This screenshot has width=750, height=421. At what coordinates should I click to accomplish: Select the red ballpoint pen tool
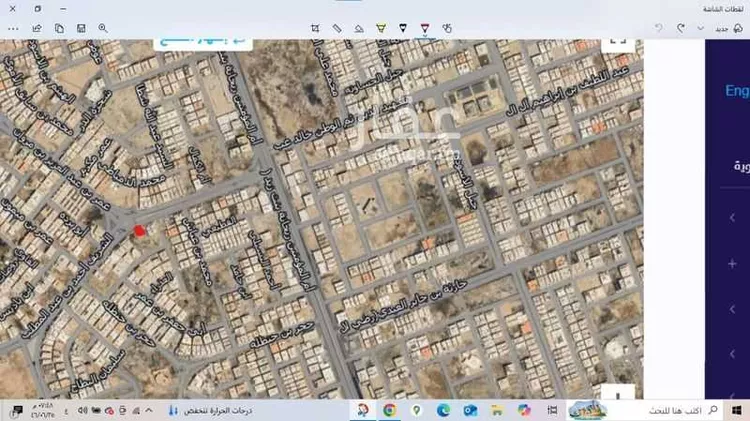425,28
